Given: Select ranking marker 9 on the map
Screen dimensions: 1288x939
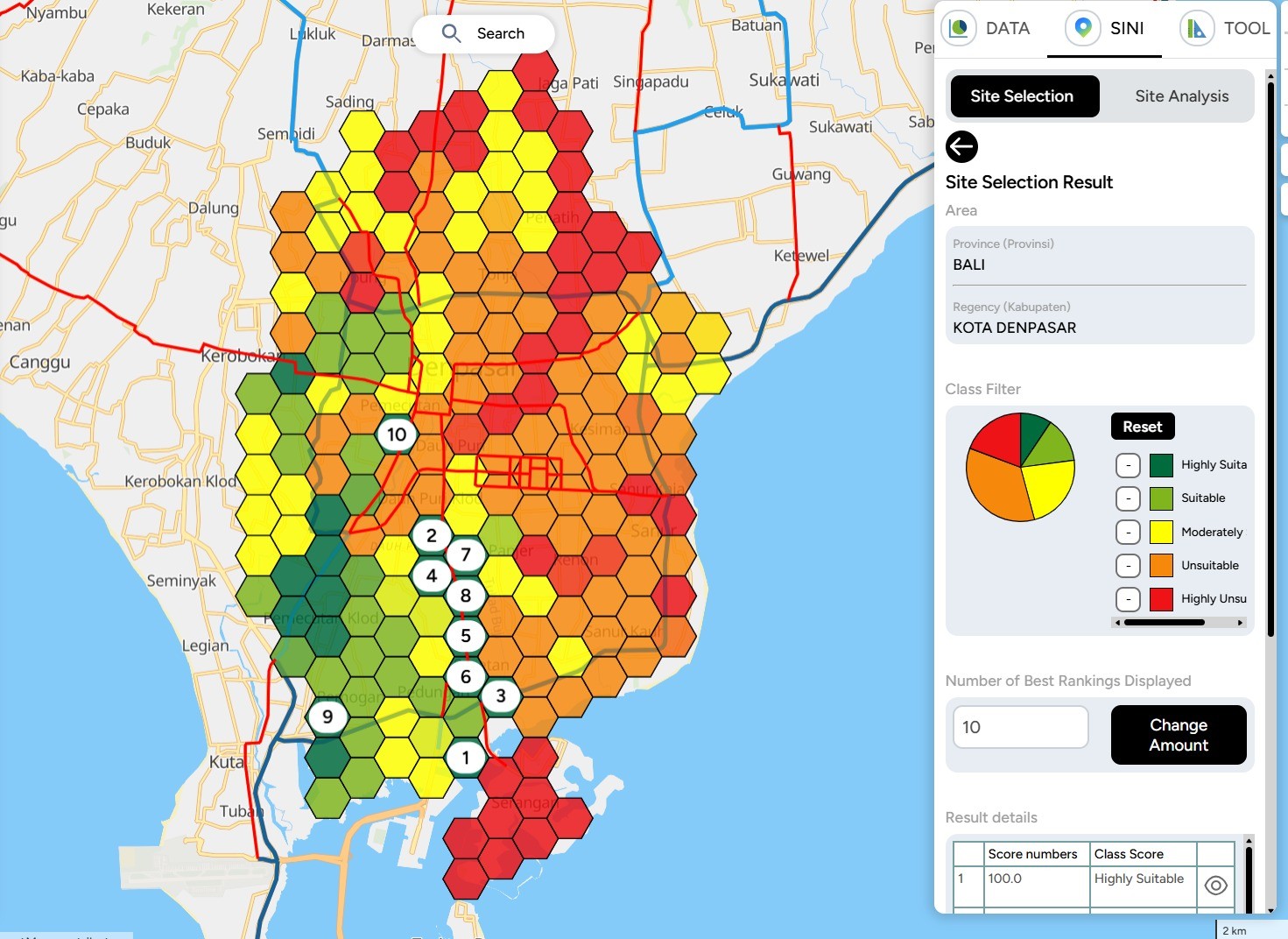Looking at the screenshot, I should [327, 717].
